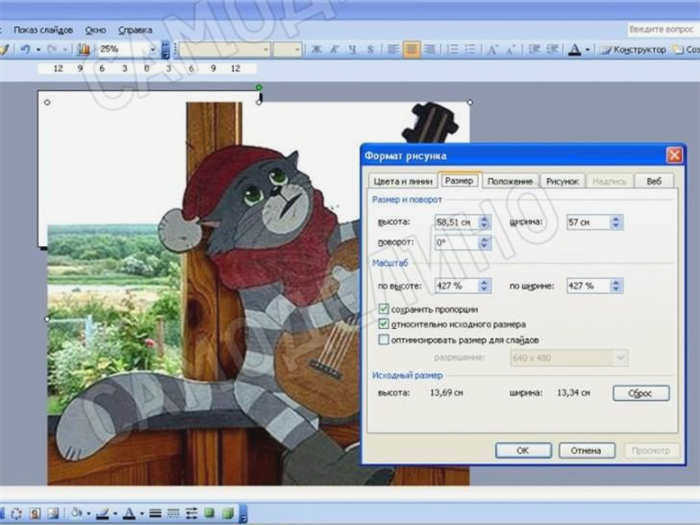This screenshot has height=525, width=700.
Task: Apply numbered list formatting
Action: tap(453, 49)
